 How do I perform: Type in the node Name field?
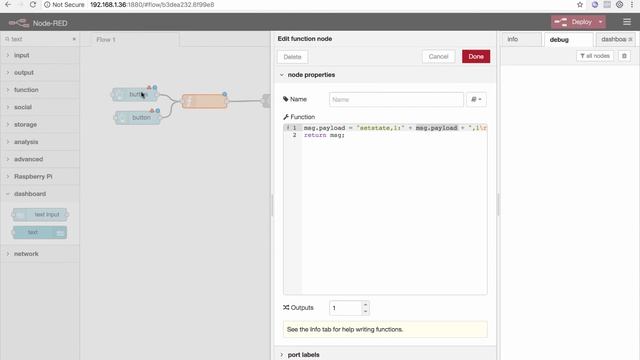(396, 99)
